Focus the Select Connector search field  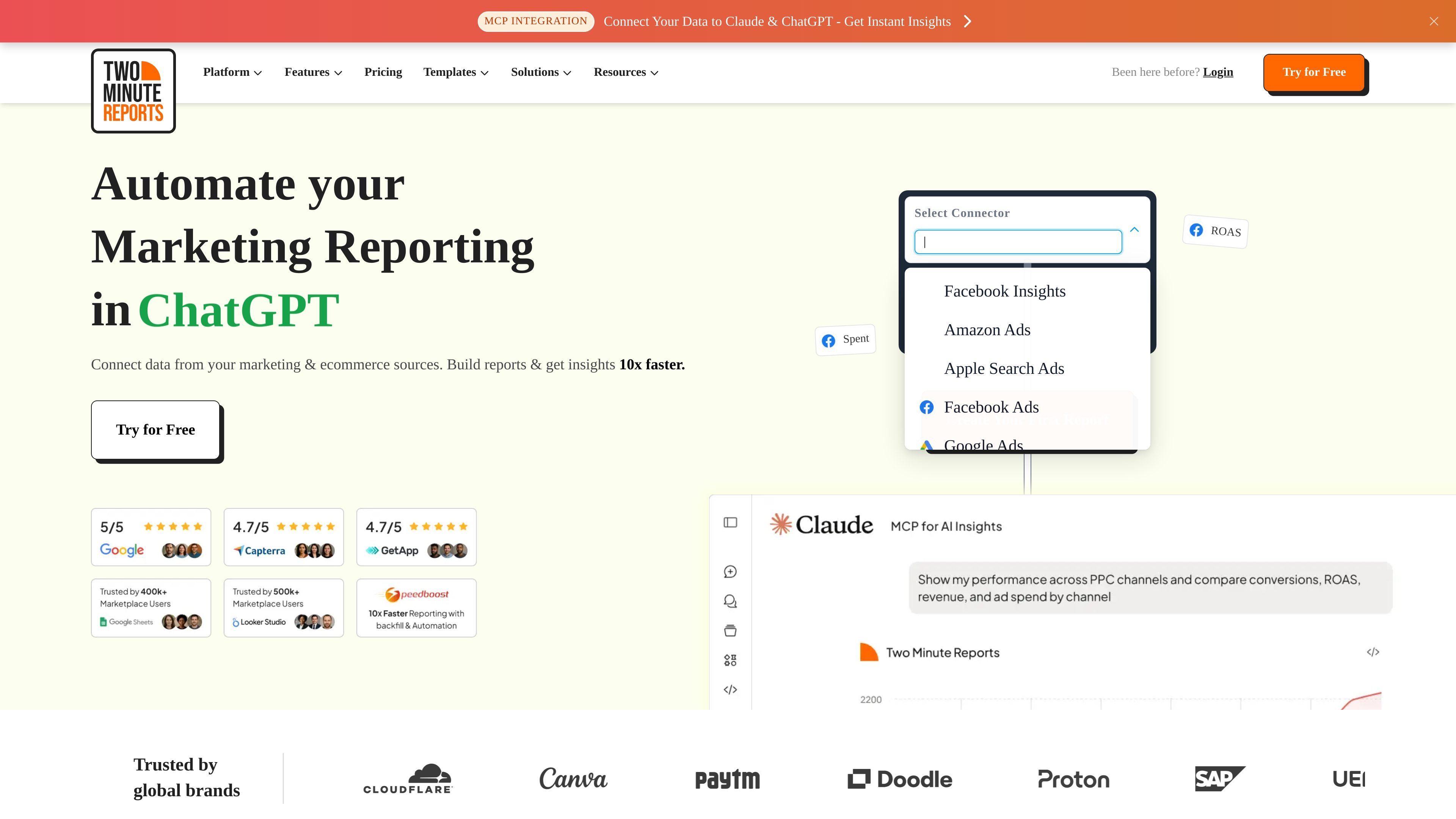point(1018,242)
